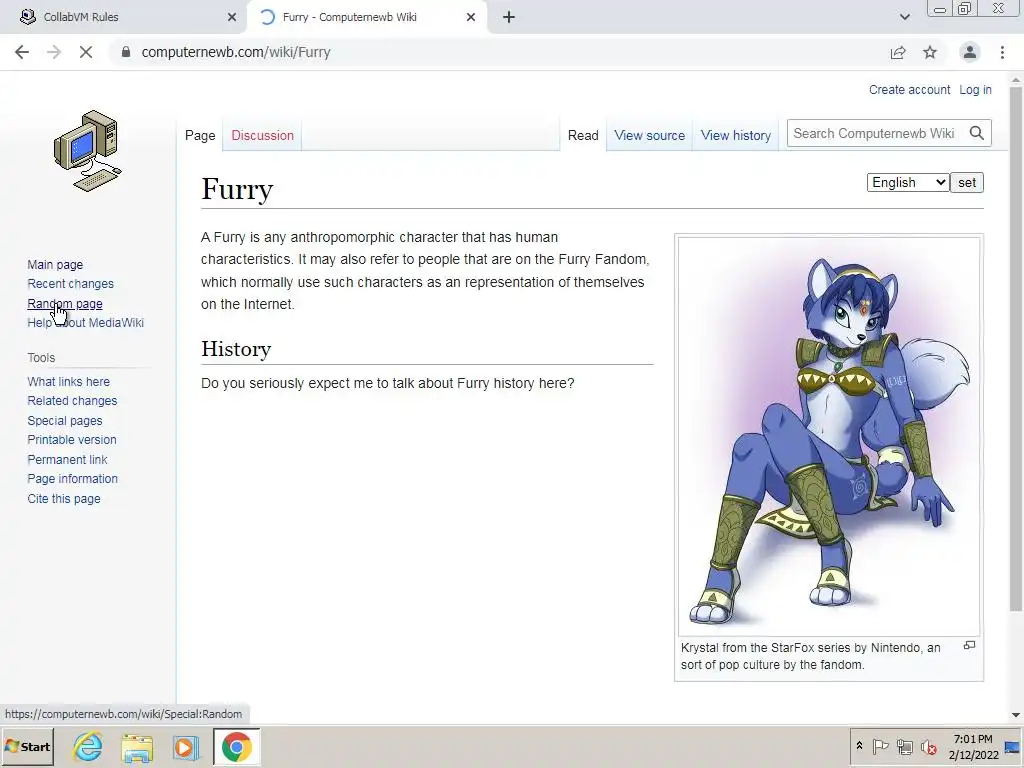Viewport: 1024px width, 768px height.
Task: Bookmark this page with the star icon
Action: coord(930,52)
